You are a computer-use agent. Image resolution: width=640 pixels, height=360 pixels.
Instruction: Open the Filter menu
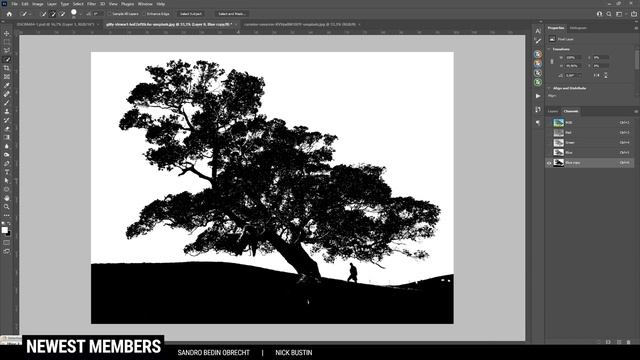pos(91,4)
